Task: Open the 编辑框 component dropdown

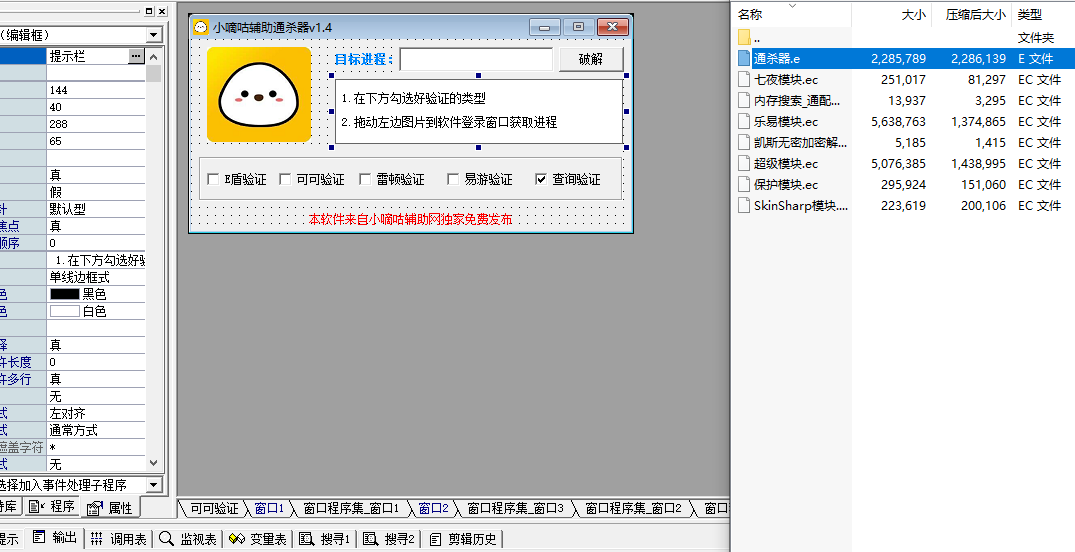Action: click(153, 35)
